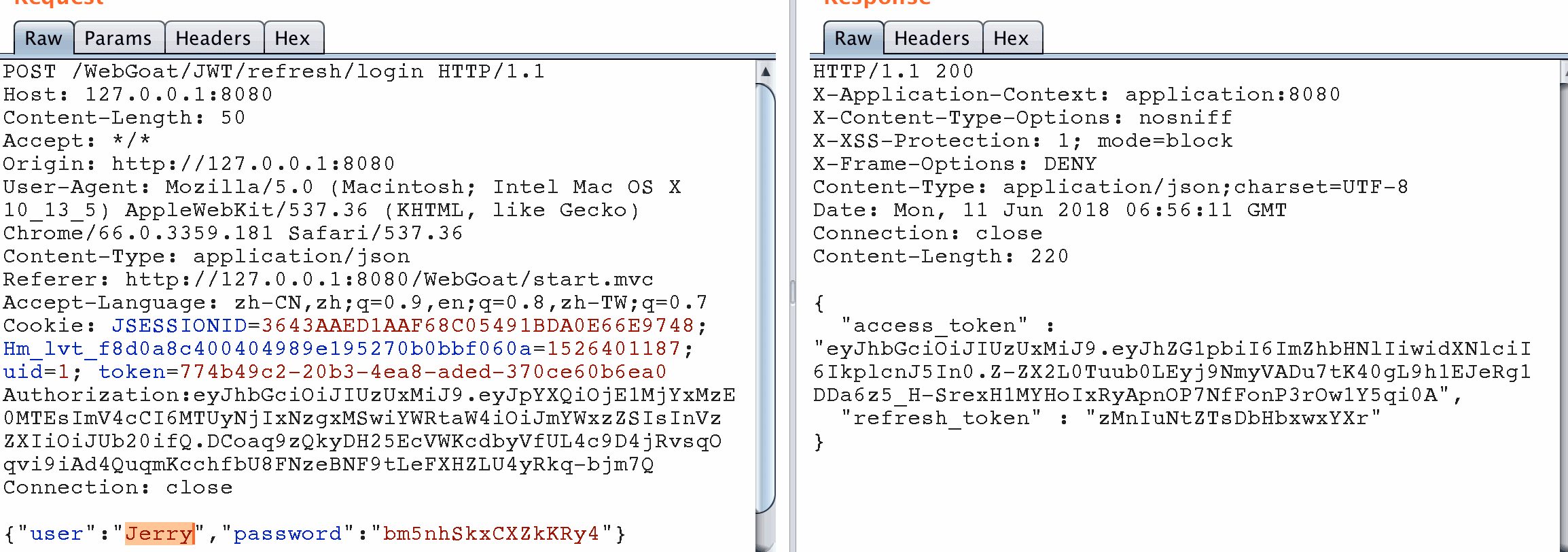
Task: Click the Accept: */* header line
Action: [x=77, y=141]
